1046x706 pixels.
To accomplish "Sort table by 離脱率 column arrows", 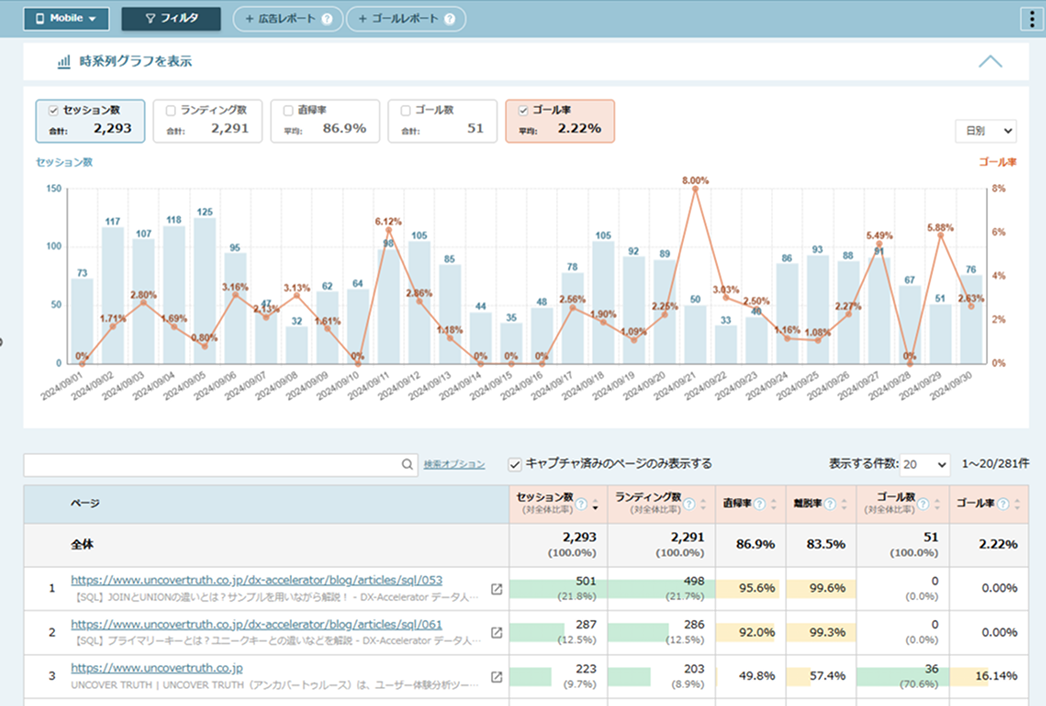I will 844,504.
